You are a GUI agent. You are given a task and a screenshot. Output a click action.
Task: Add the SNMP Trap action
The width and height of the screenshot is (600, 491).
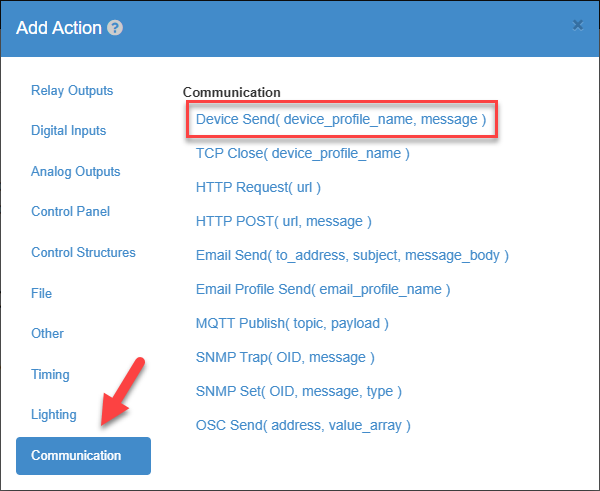point(285,357)
